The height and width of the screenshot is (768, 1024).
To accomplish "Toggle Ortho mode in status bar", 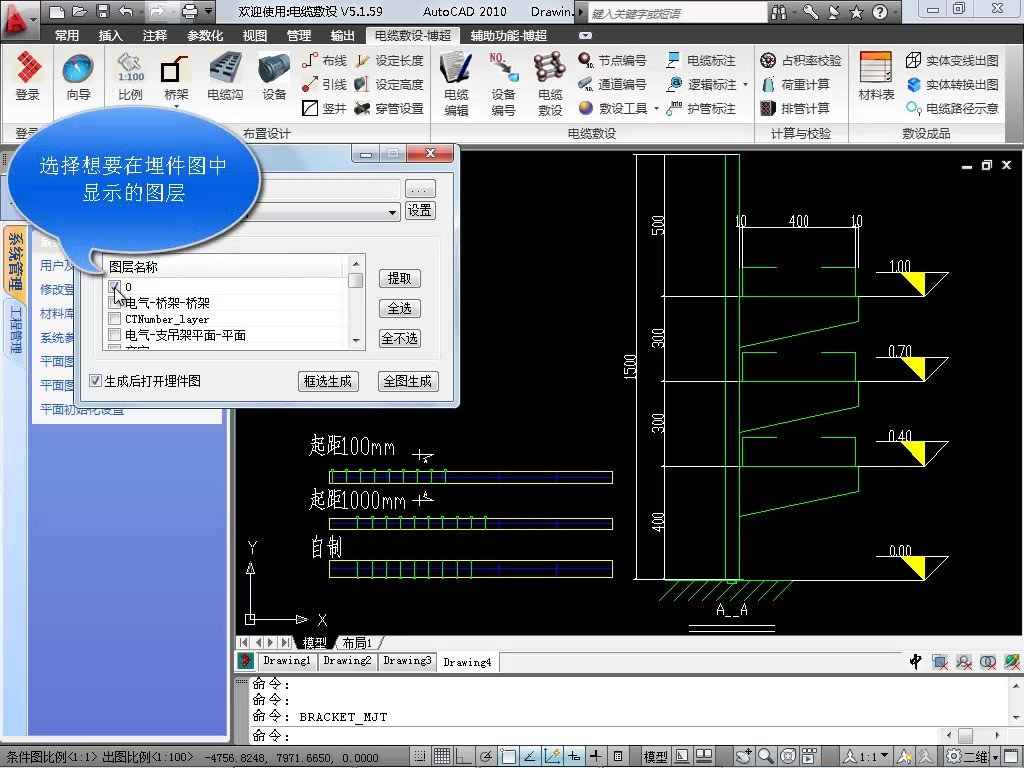I will (464, 757).
